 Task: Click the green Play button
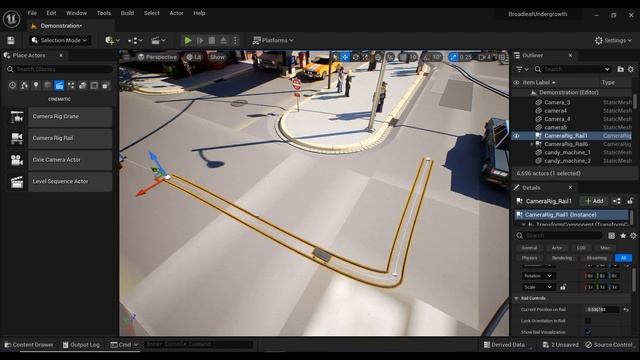tap(188, 40)
